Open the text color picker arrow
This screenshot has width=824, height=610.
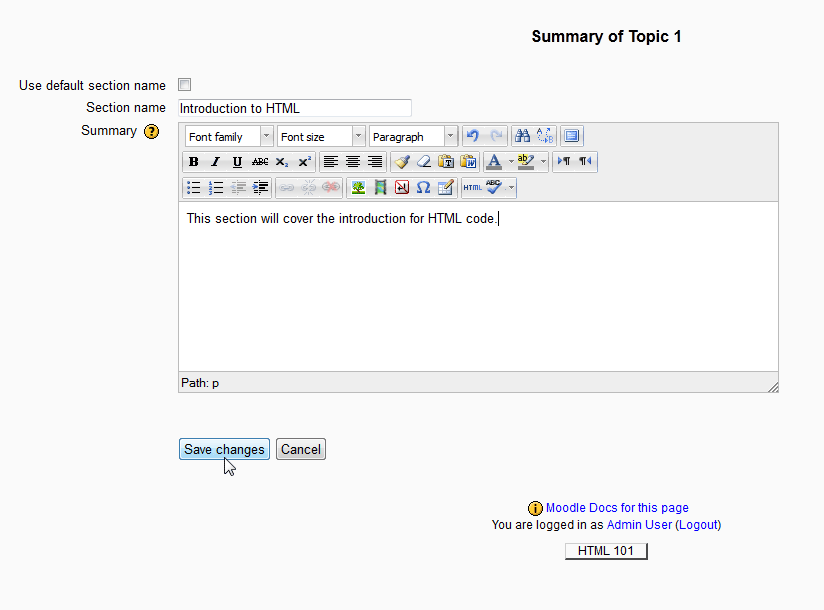[510, 162]
